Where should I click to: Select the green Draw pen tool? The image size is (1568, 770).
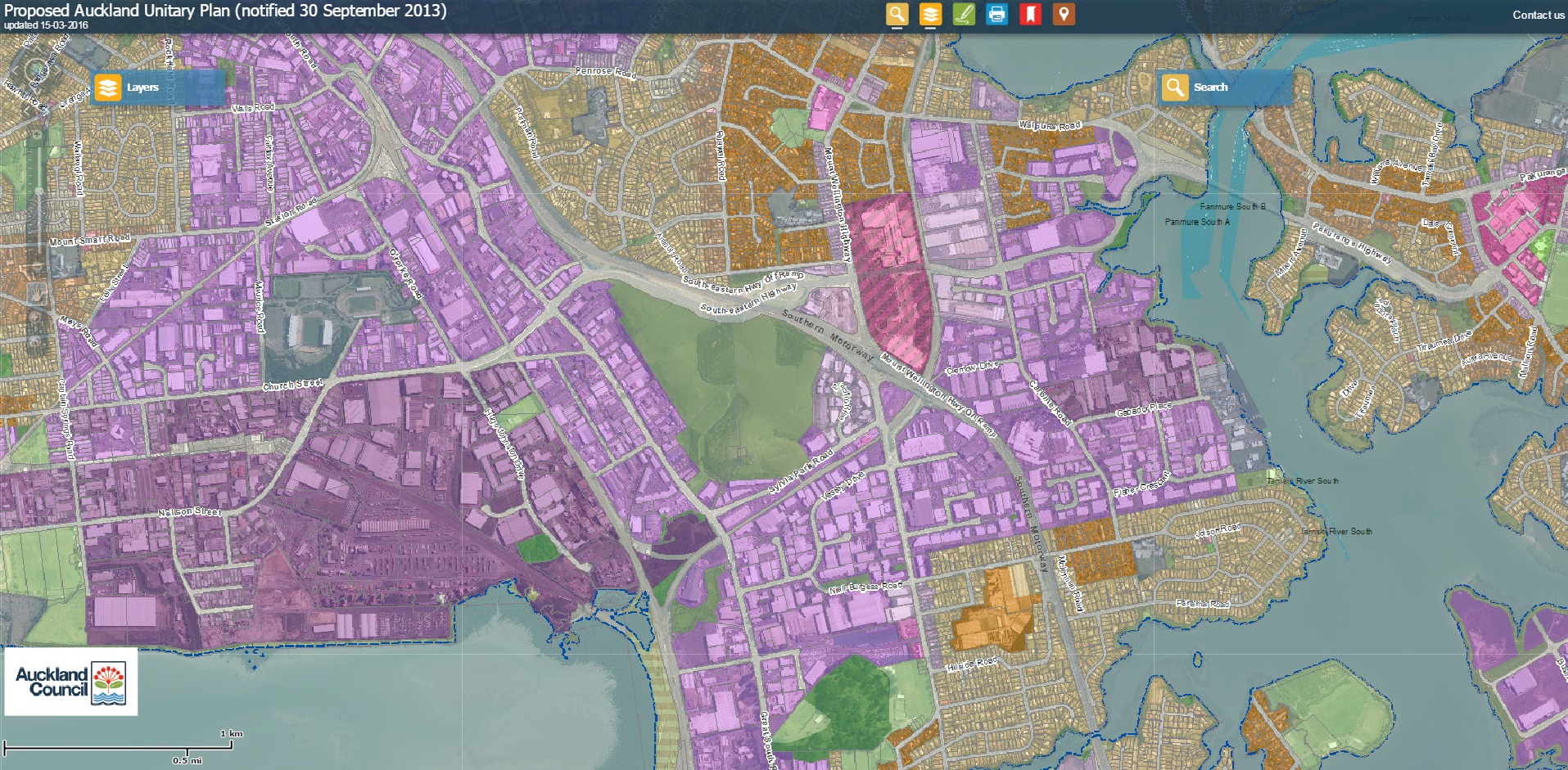click(x=964, y=14)
